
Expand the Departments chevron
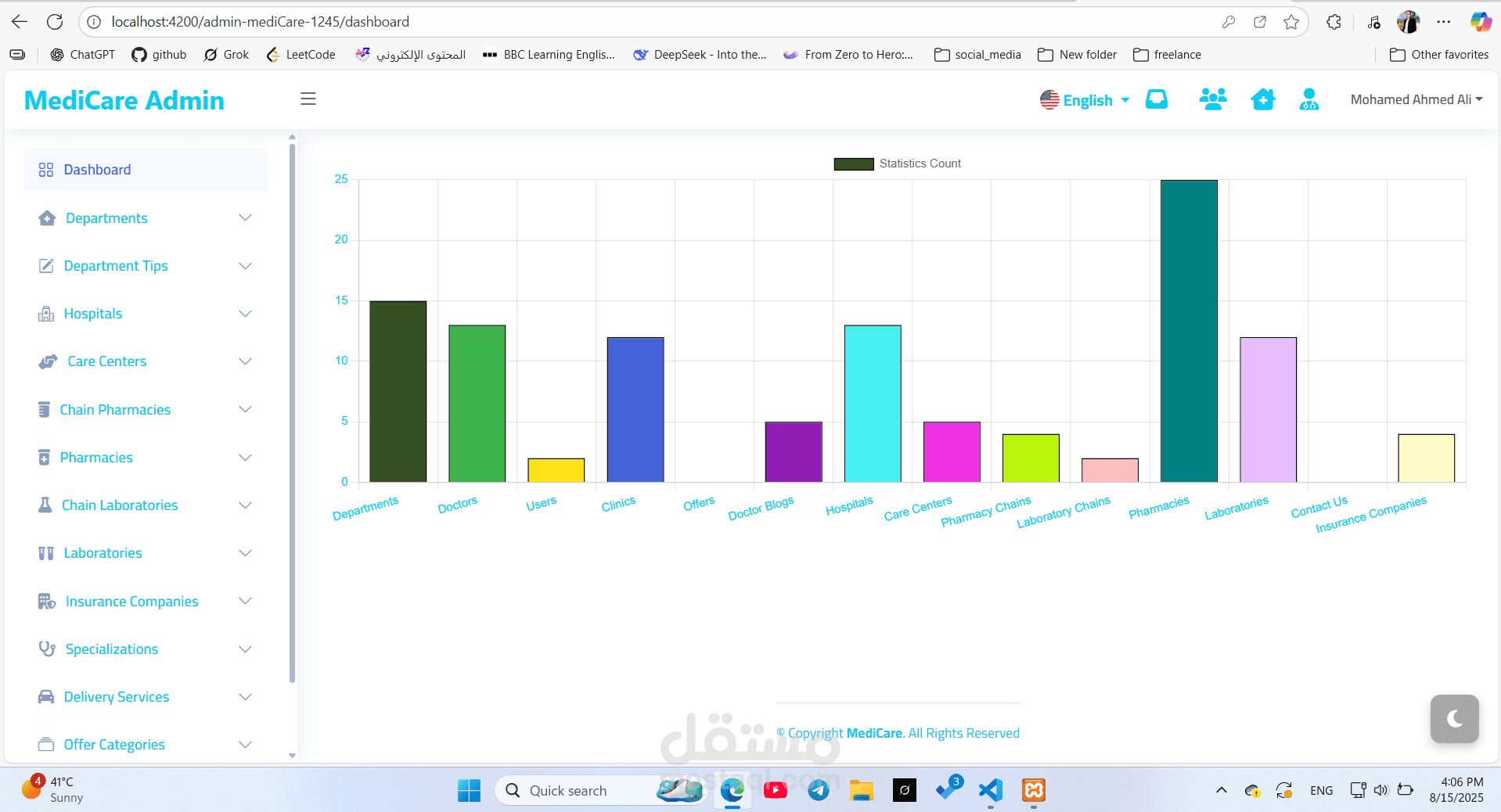point(245,218)
